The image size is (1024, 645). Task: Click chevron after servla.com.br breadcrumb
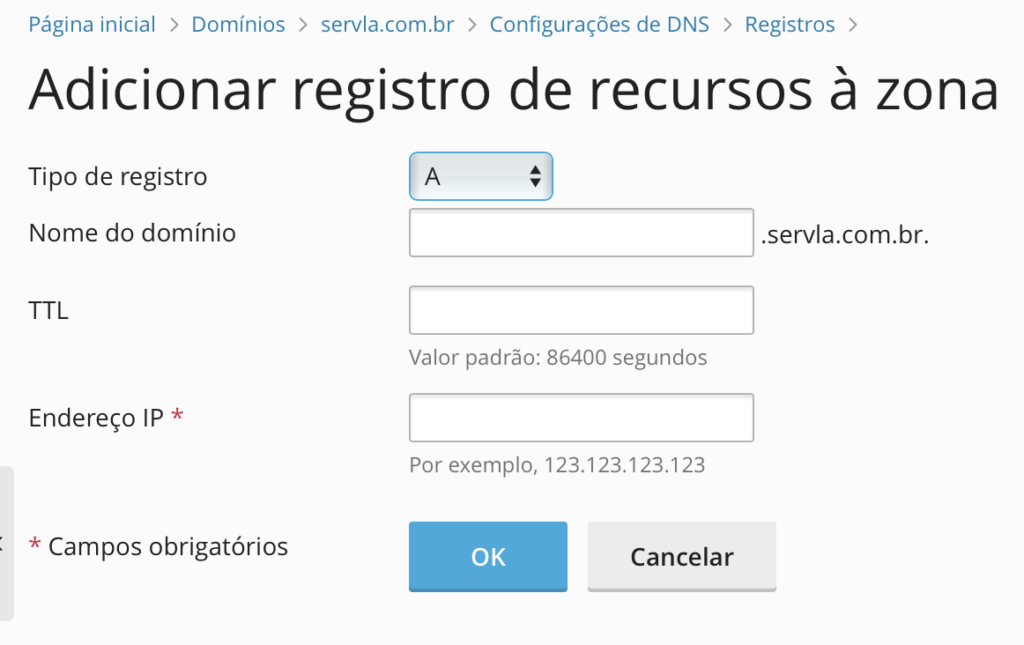click(x=472, y=25)
